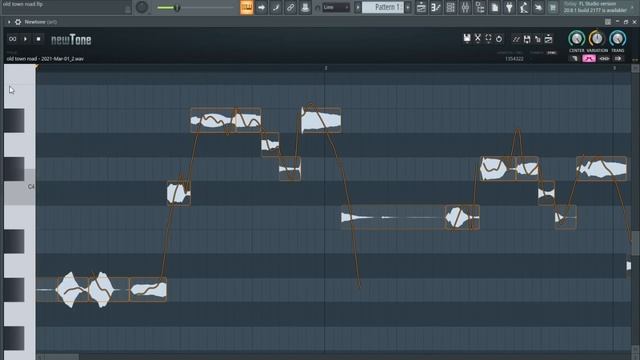Viewport: 640px width, 360px height.
Task: Click the right-arrow step icon in top toolbar
Action: coord(261,7)
